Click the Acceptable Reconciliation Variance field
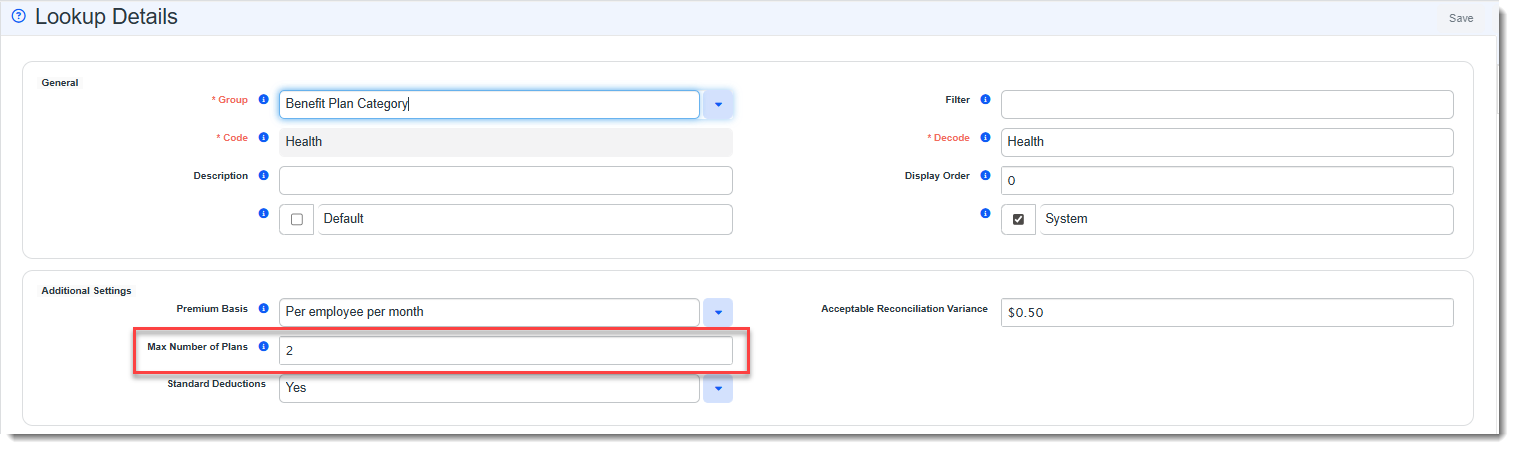 coord(1226,312)
